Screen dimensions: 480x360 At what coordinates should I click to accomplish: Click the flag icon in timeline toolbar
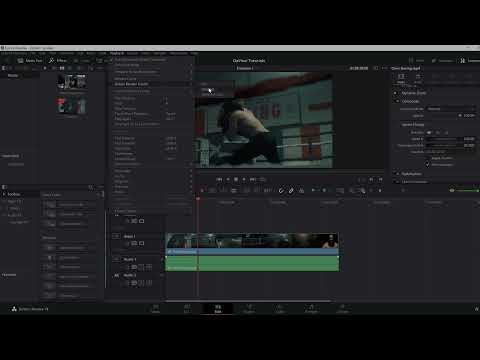coord(313,190)
